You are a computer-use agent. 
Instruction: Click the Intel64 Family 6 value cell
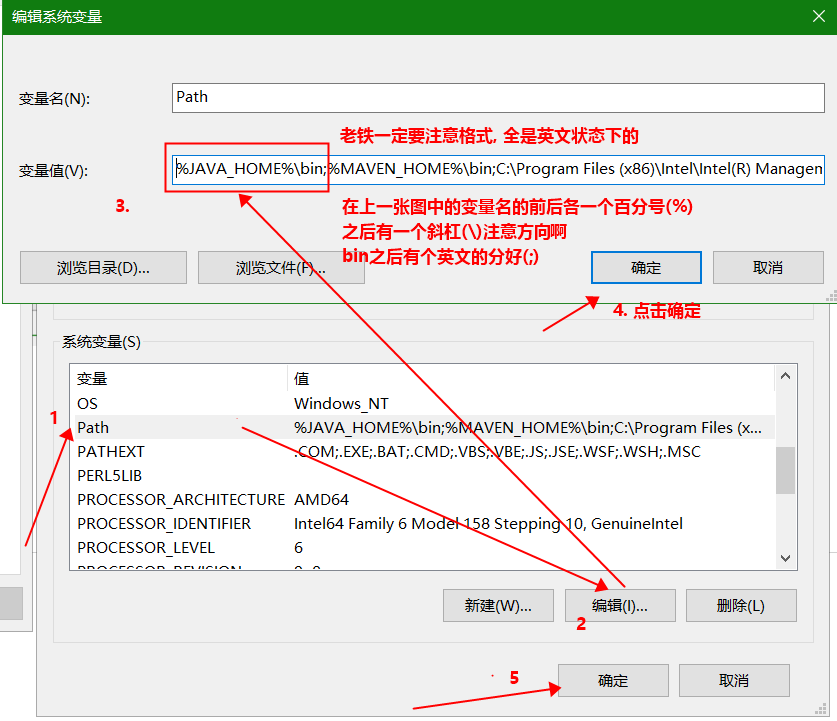pos(488,524)
